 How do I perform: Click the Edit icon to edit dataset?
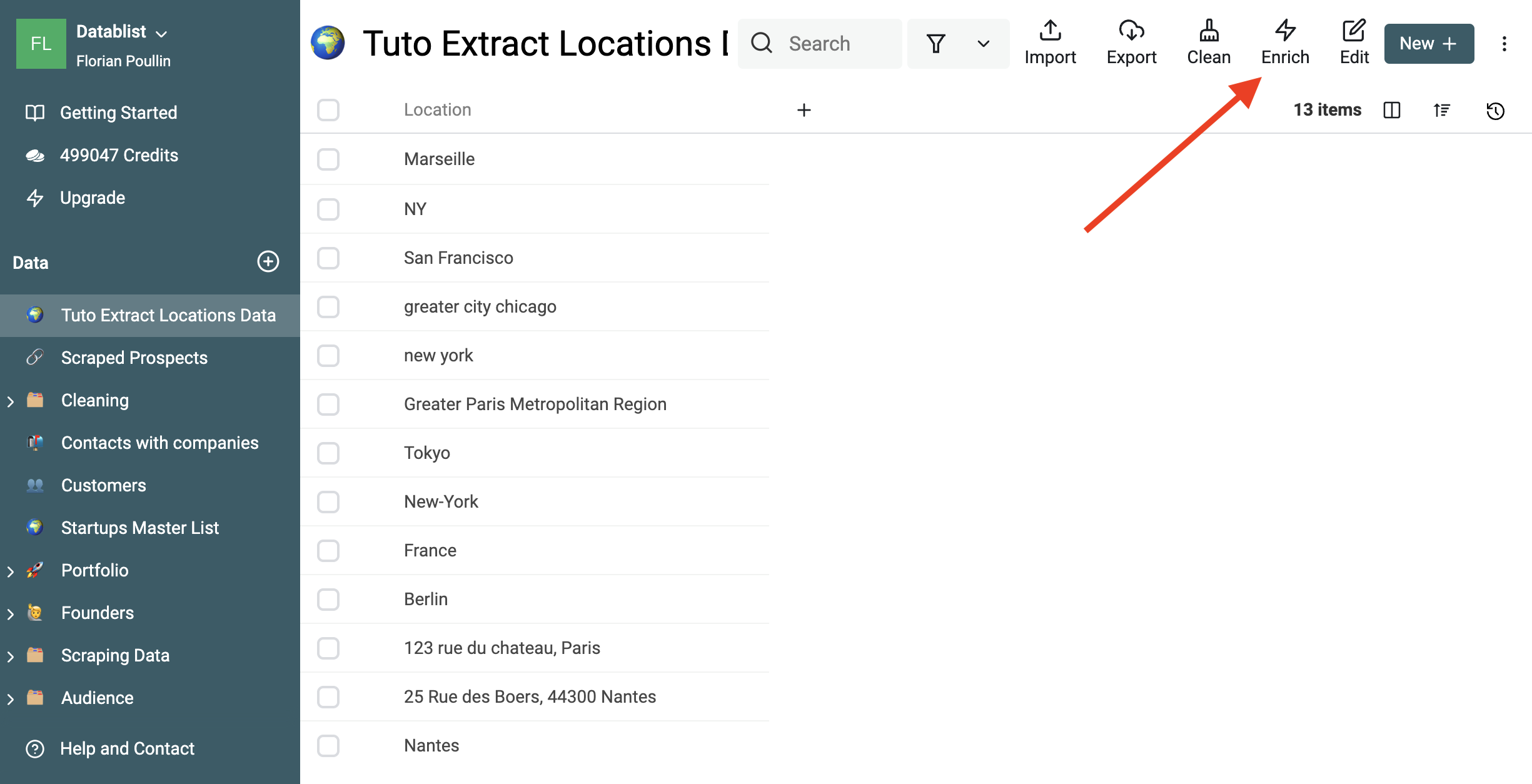pyautogui.click(x=1354, y=42)
